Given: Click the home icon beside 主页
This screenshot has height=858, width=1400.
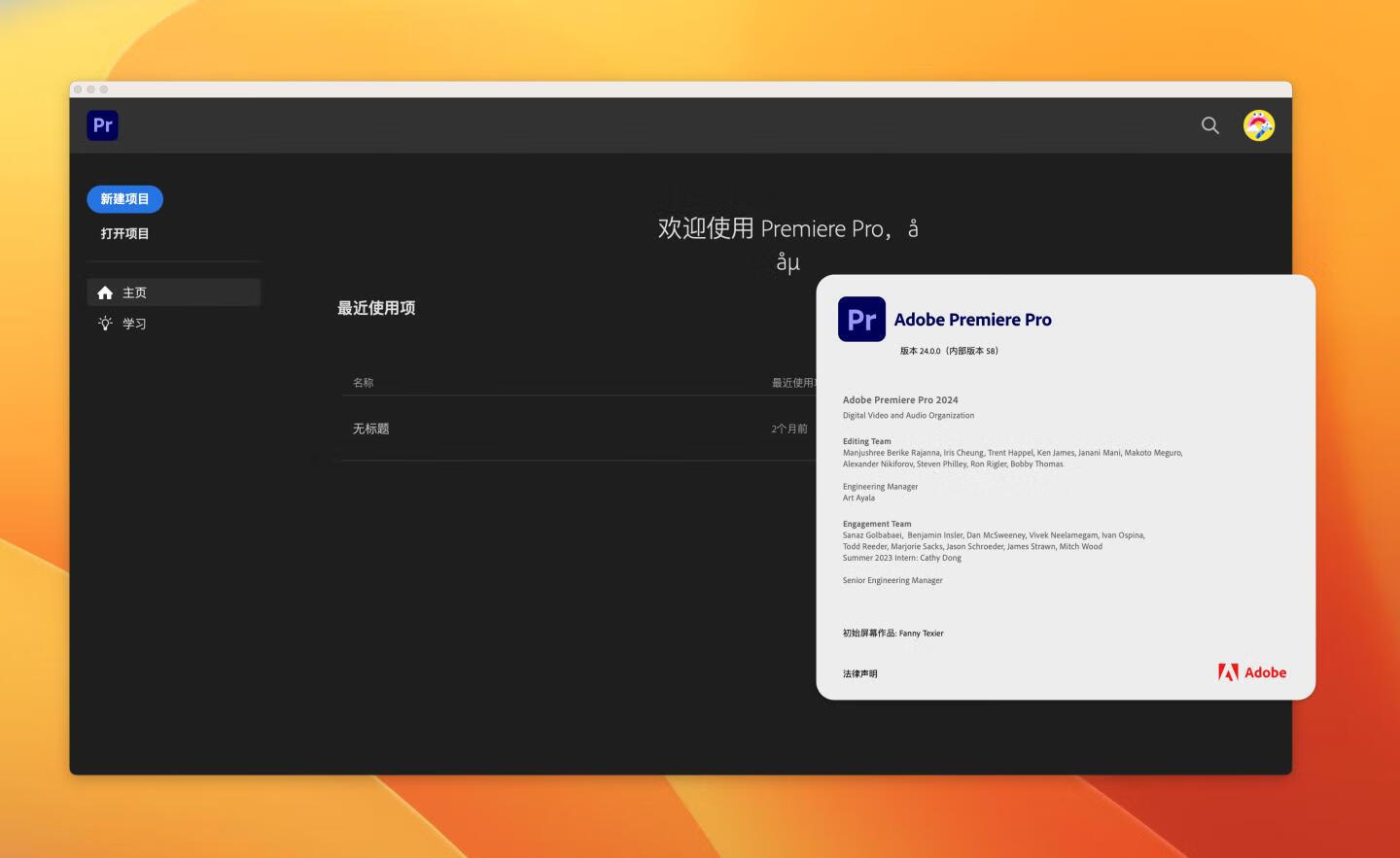Looking at the screenshot, I should (105, 292).
